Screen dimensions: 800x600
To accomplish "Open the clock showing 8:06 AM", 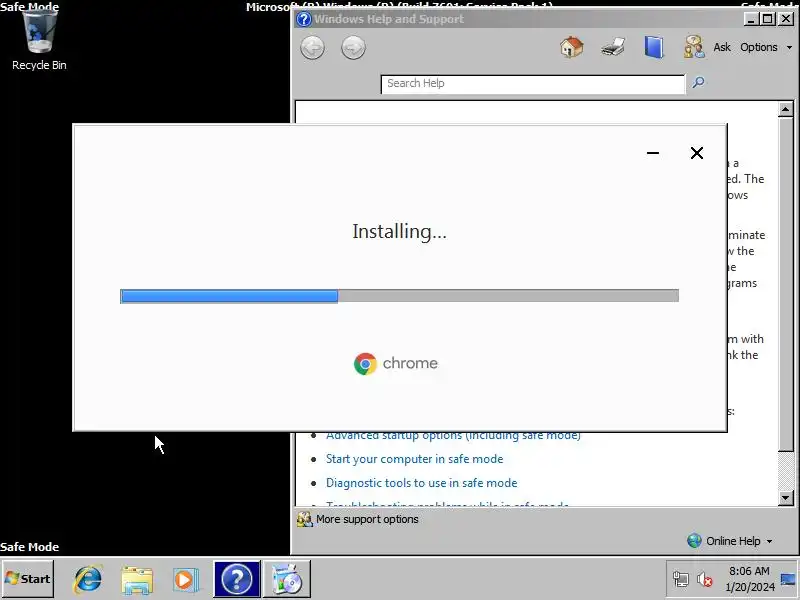I will tap(749, 579).
